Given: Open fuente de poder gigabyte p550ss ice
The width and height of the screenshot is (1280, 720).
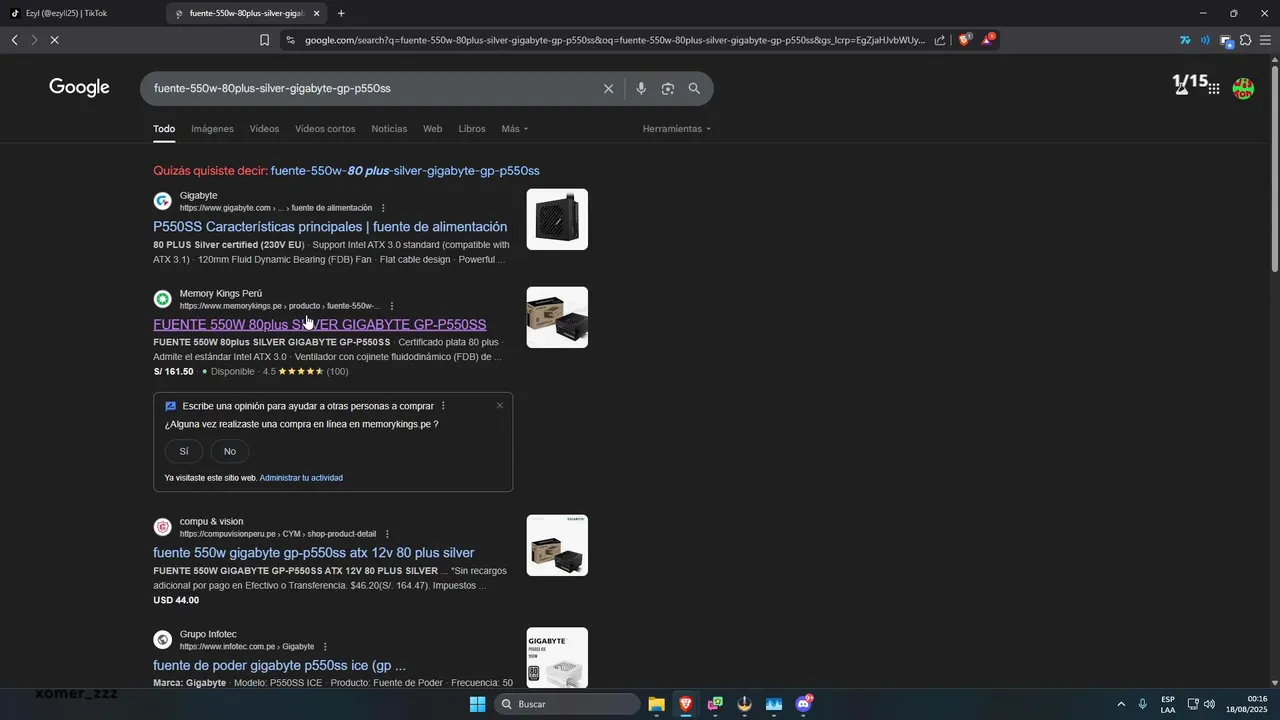Looking at the screenshot, I should (280, 666).
